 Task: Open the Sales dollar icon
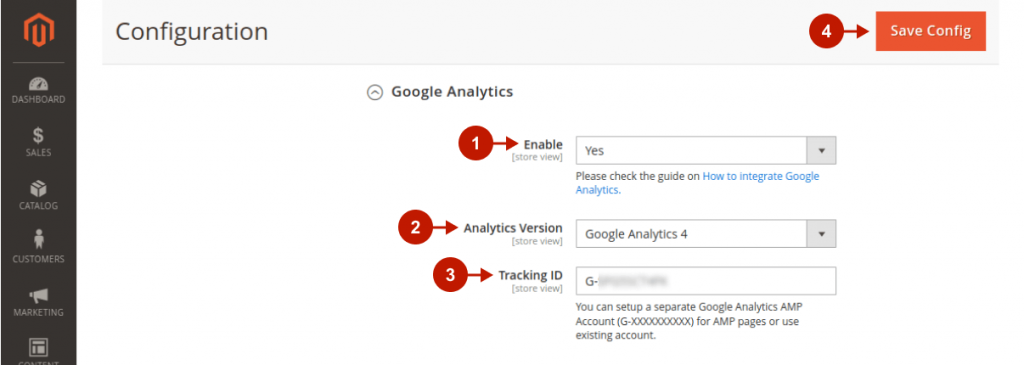(x=39, y=136)
